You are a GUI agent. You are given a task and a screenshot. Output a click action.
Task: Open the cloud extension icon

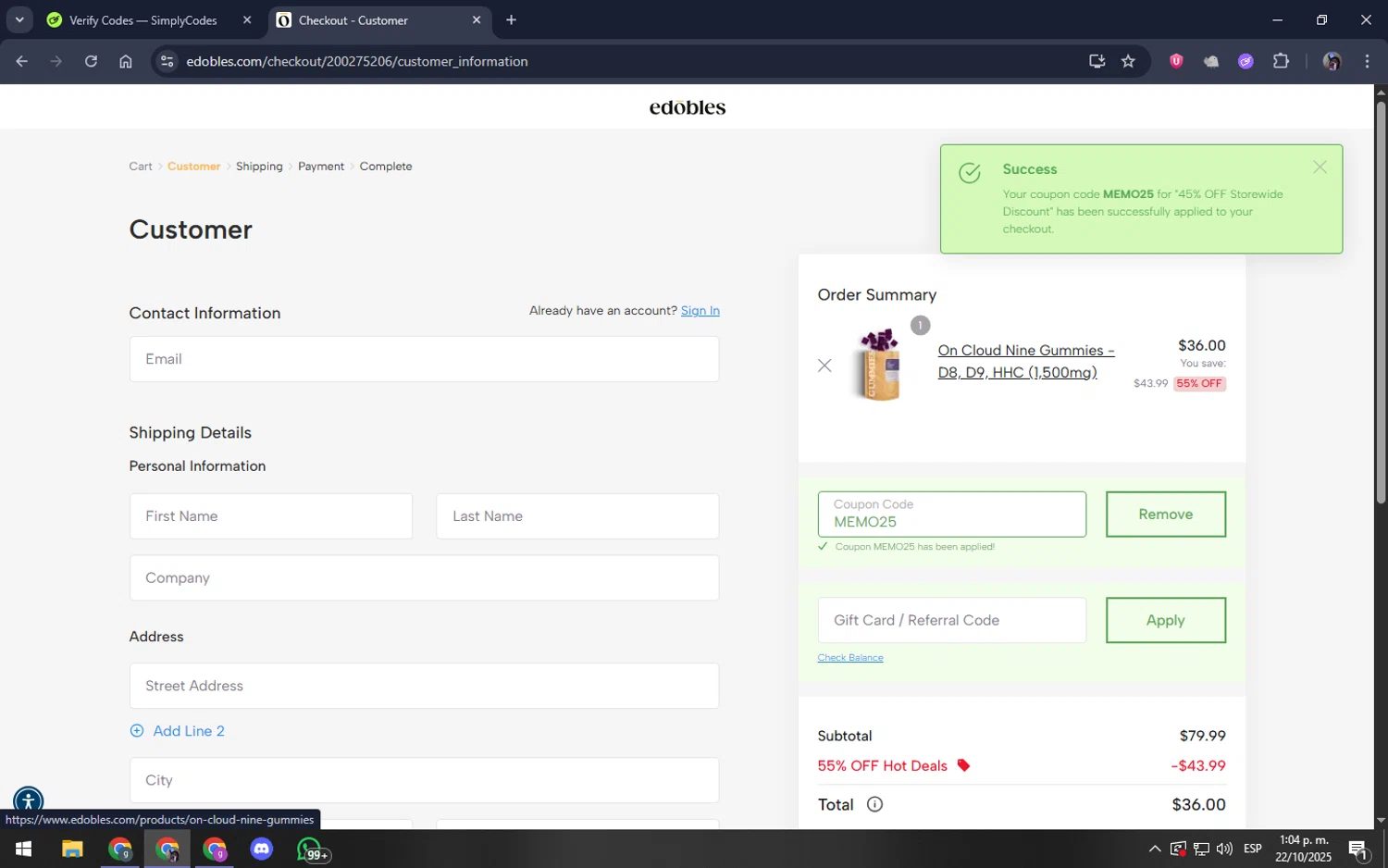click(1211, 61)
